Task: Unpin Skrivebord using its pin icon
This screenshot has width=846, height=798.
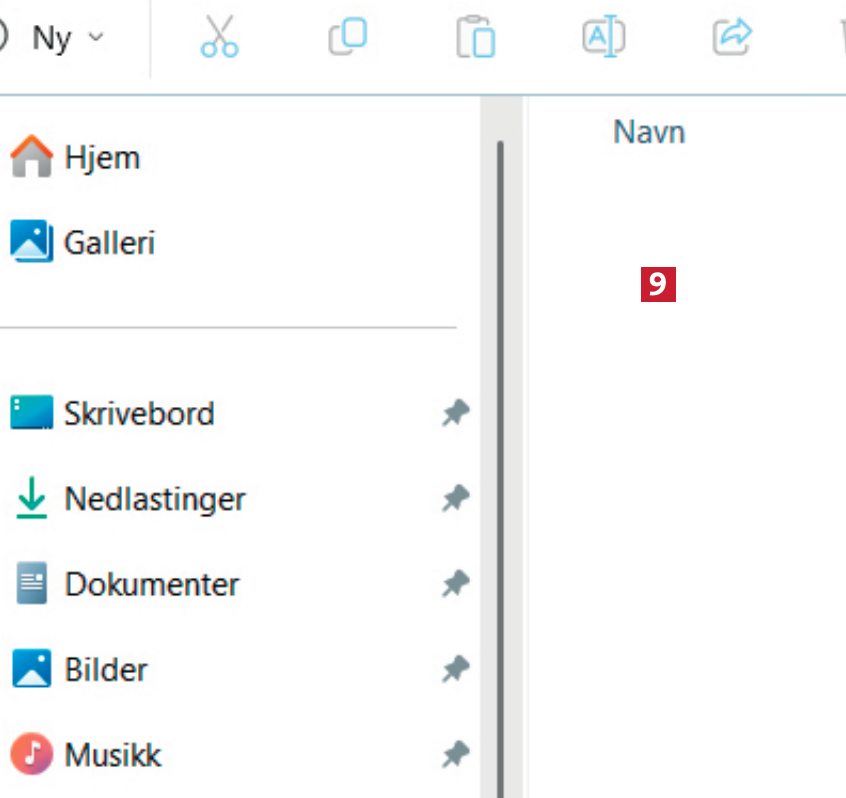Action: 456,413
